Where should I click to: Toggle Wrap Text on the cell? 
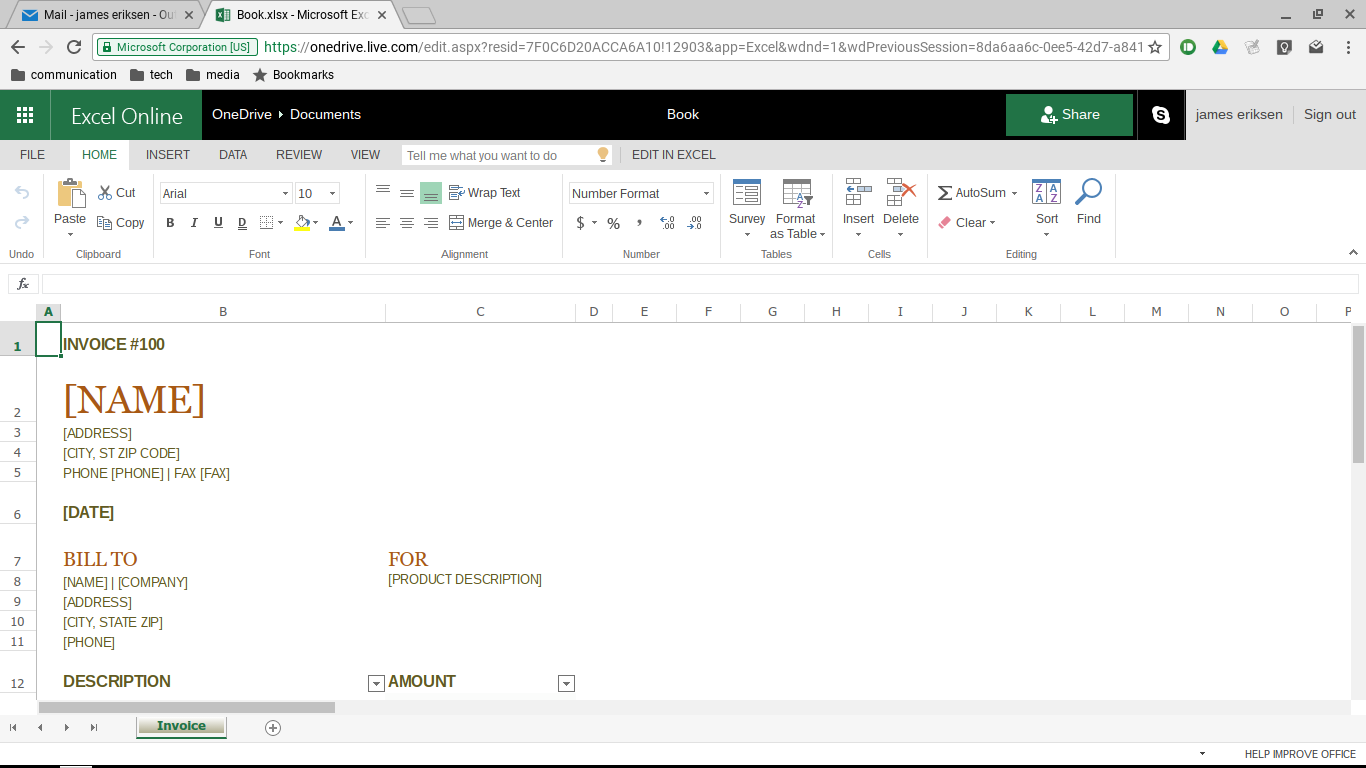(485, 193)
